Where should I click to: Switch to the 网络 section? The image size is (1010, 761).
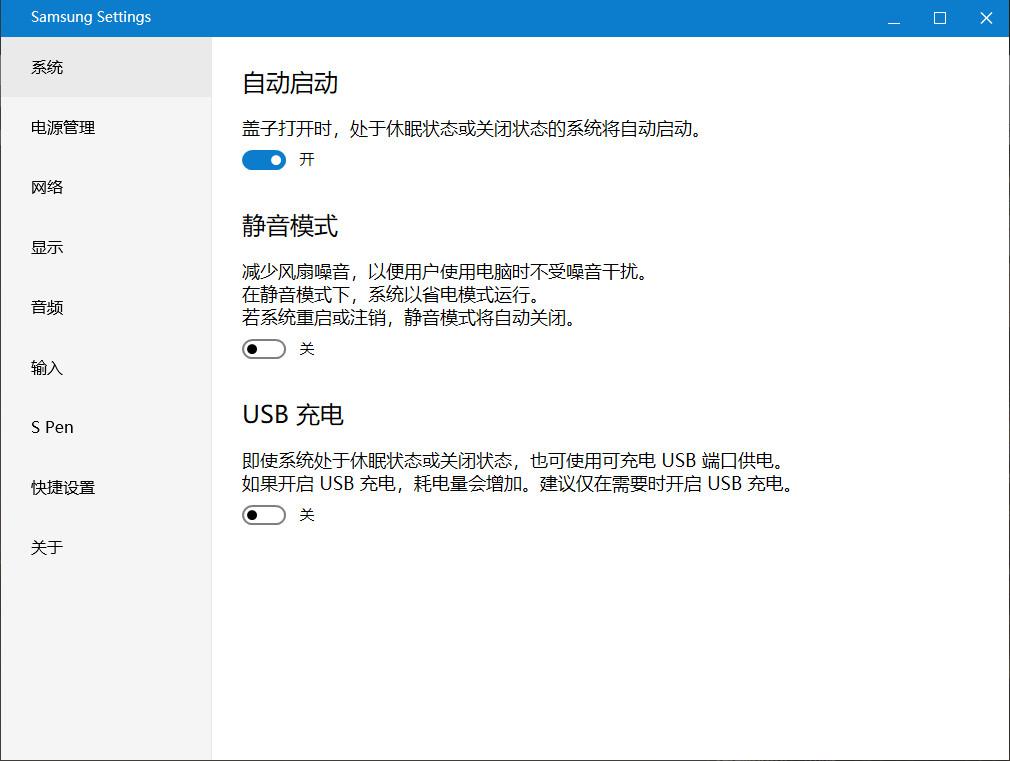point(46,187)
